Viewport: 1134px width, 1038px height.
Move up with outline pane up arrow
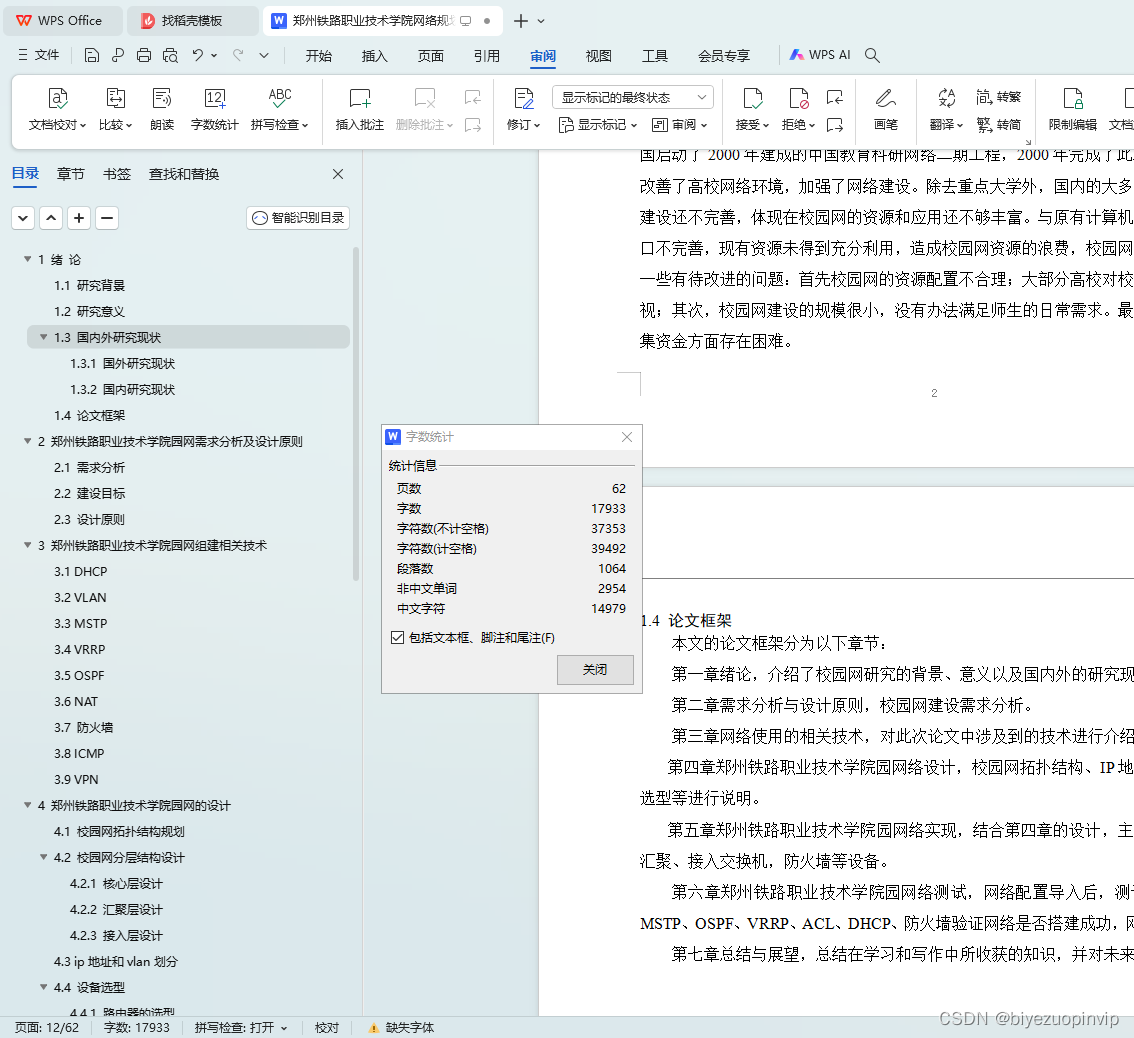coord(51,218)
